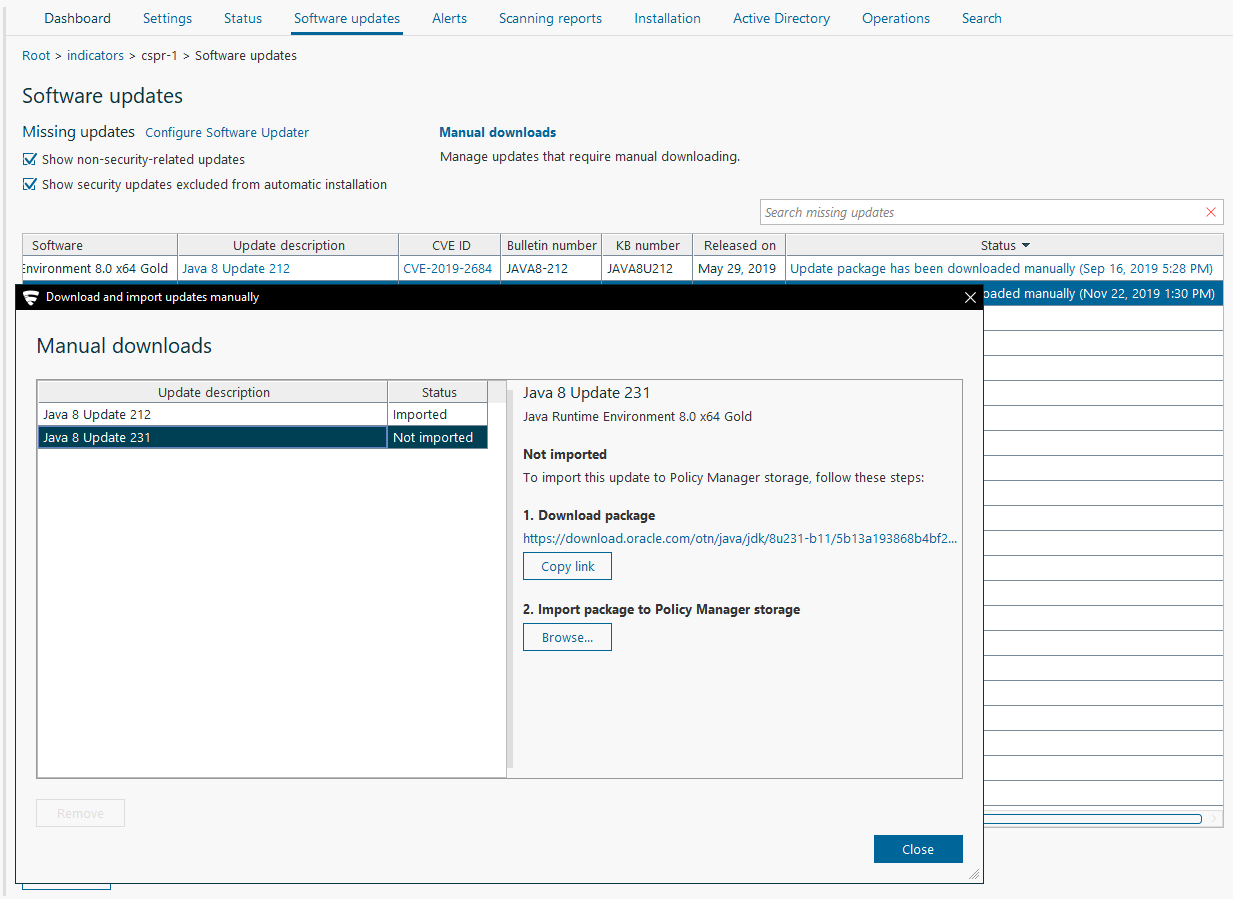The height and width of the screenshot is (899, 1233).
Task: Go to the Operations tab
Action: (896, 18)
